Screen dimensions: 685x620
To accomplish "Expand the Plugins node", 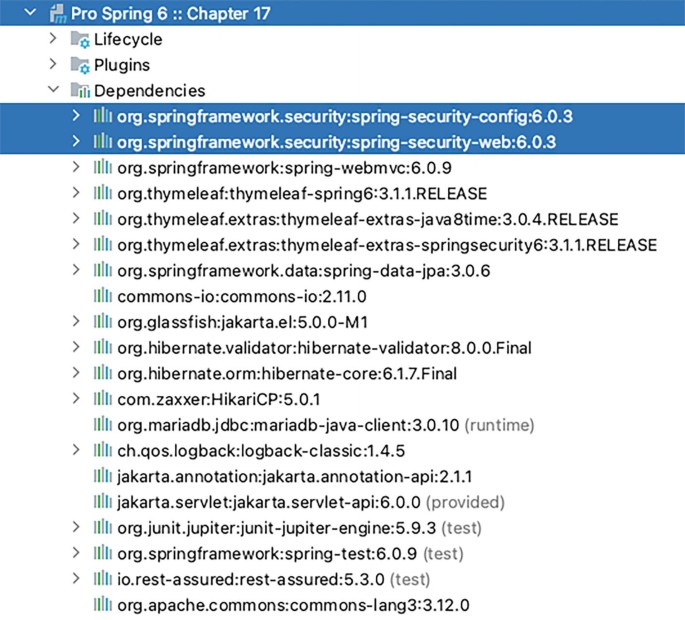I will point(53,65).
